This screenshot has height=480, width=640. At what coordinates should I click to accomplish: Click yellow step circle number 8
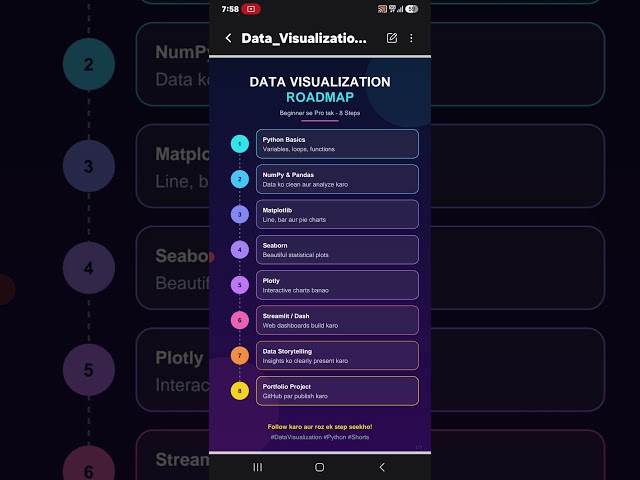tap(240, 391)
